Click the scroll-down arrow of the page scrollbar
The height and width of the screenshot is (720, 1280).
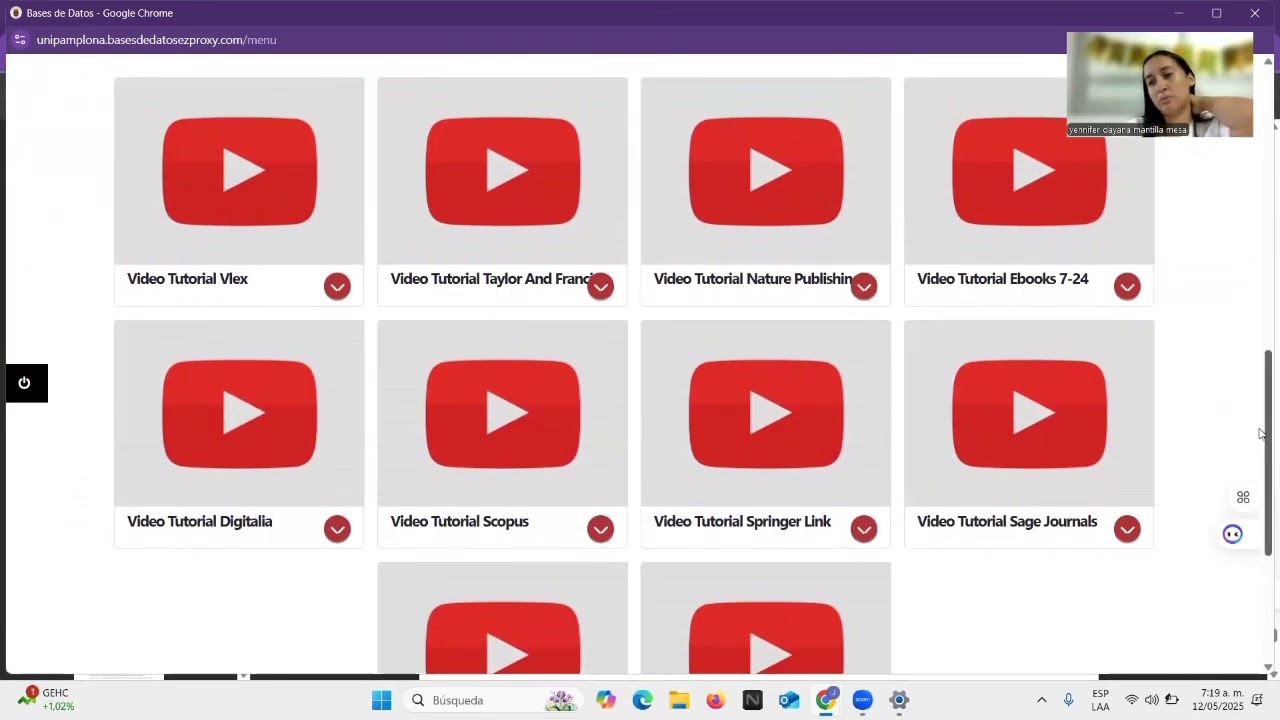click(x=1269, y=667)
